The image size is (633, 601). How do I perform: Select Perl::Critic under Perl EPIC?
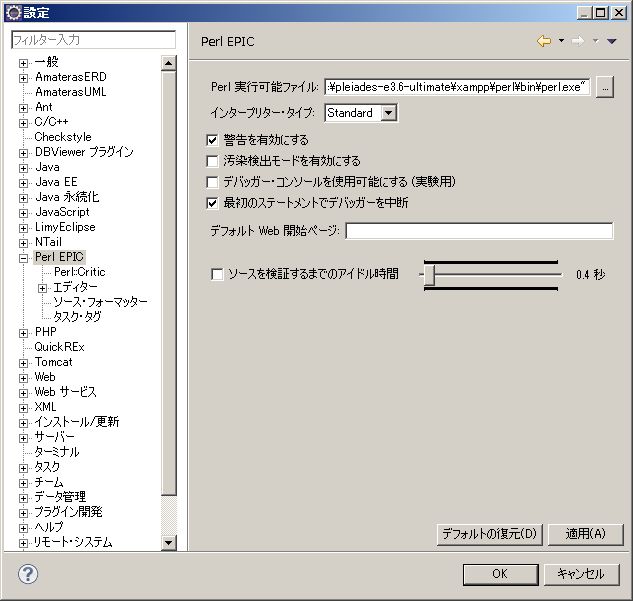click(80, 272)
